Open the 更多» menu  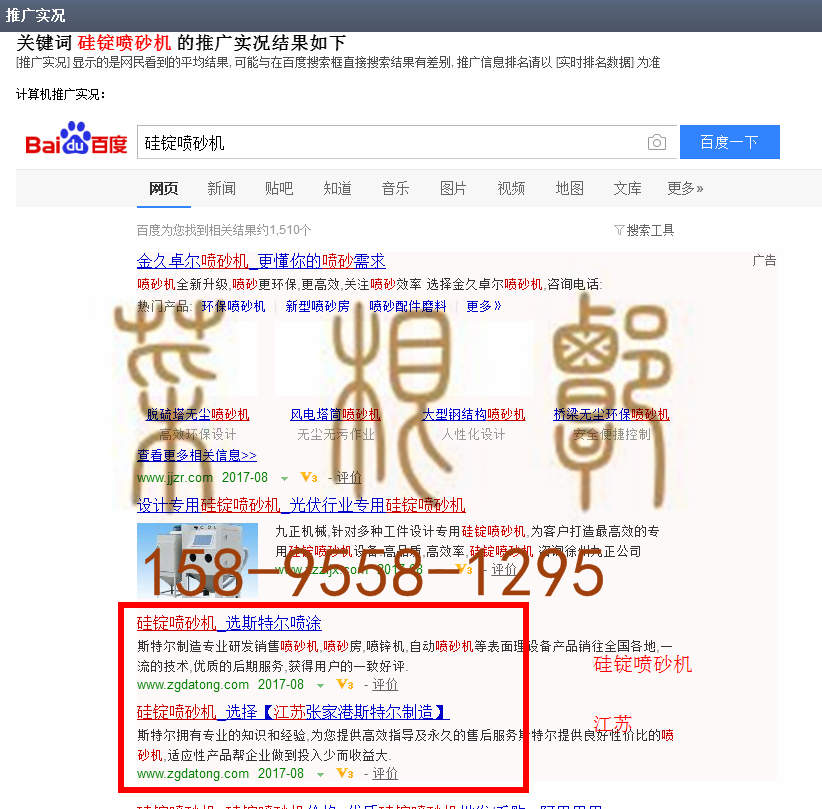685,188
